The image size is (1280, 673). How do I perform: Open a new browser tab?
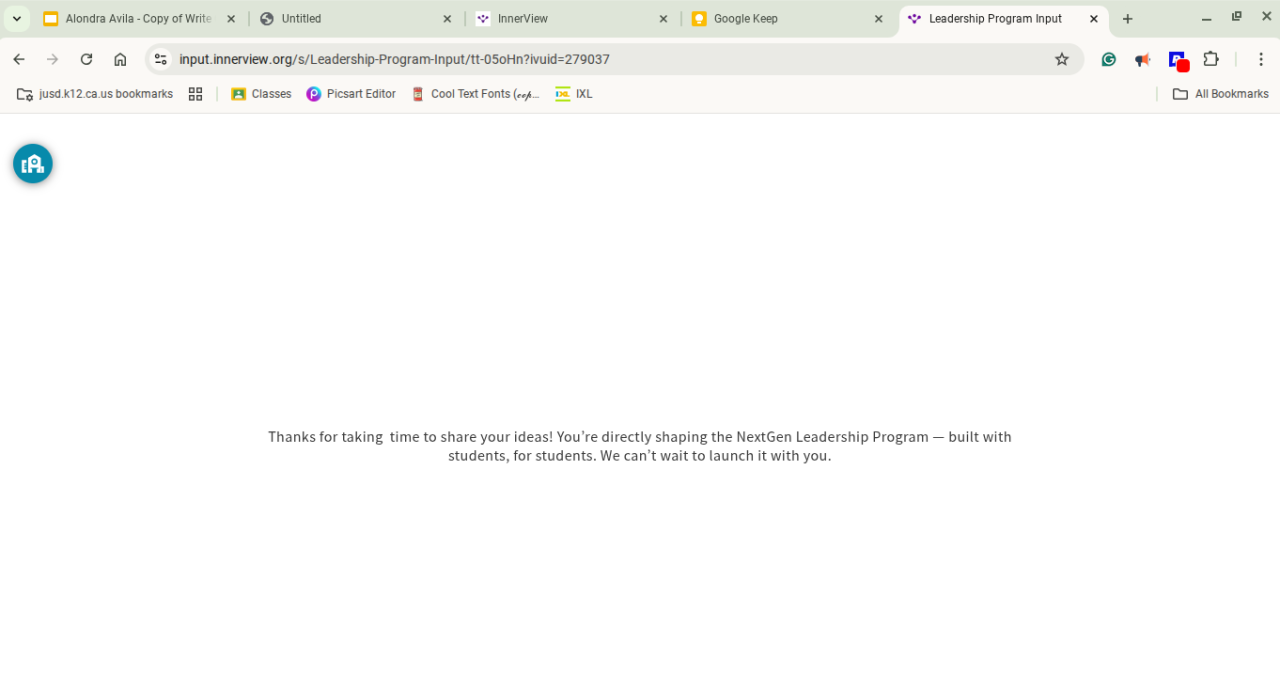tap(1128, 19)
